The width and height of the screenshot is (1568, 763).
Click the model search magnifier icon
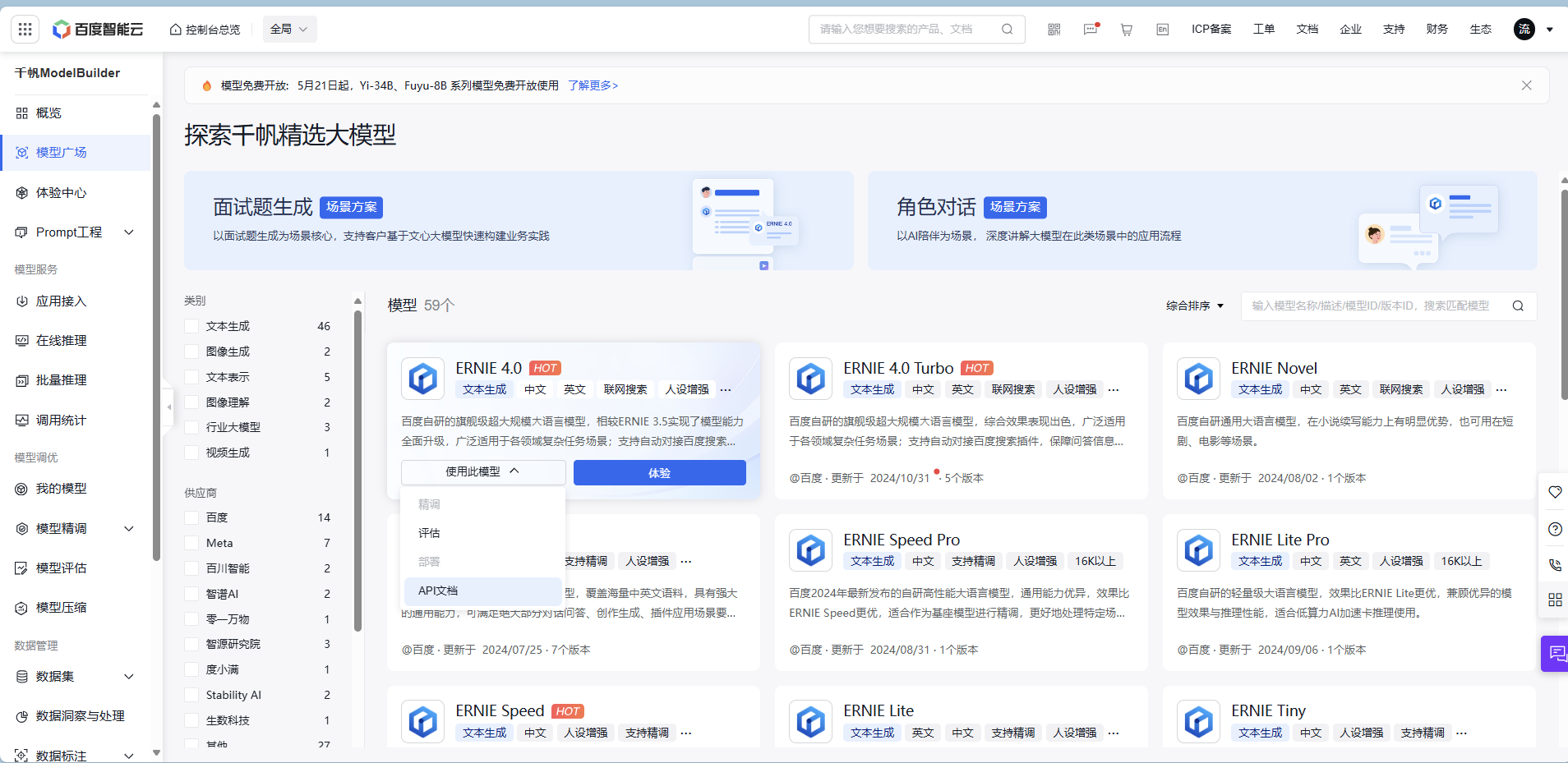[1518, 306]
